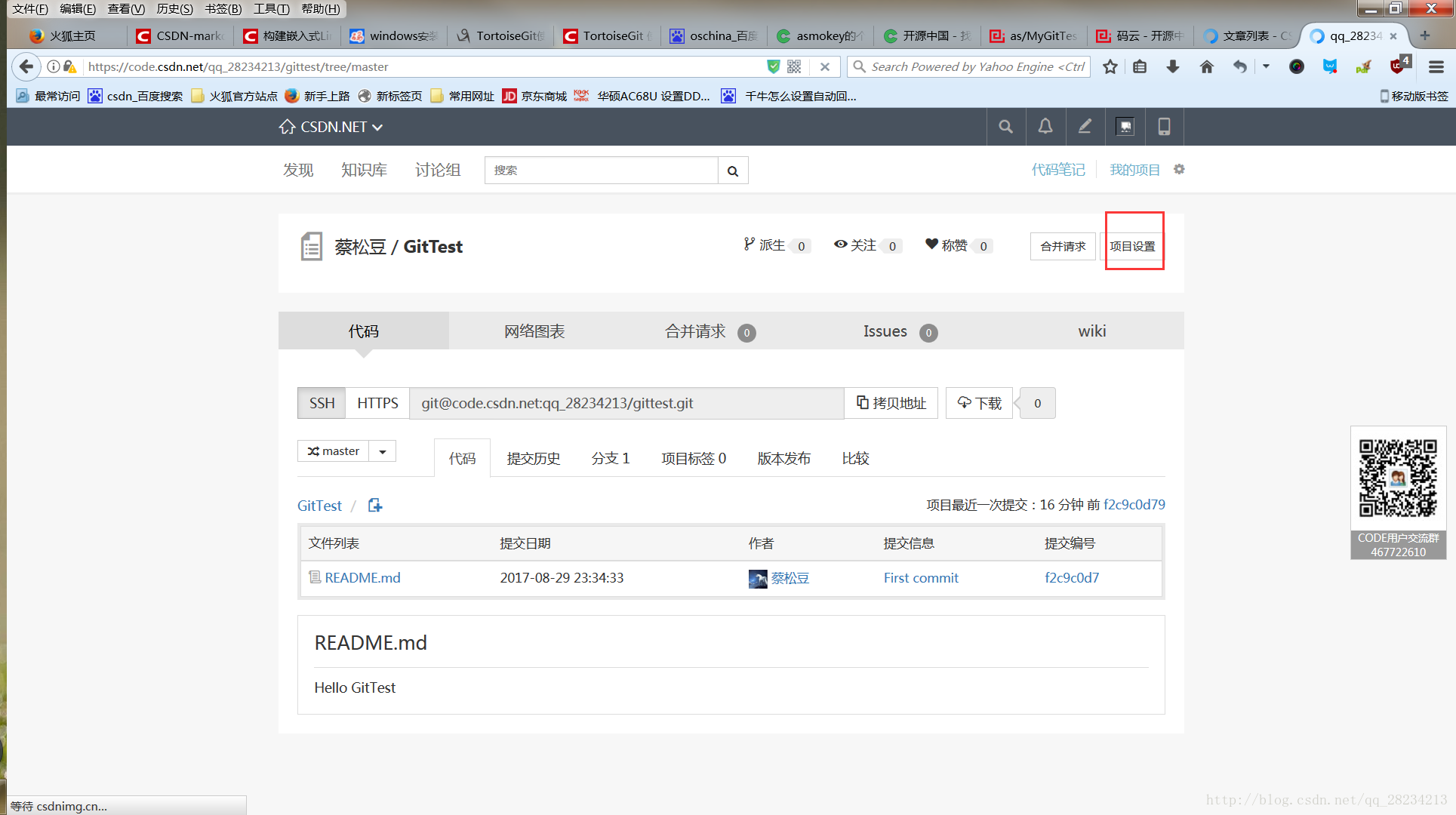Open the notifications bell icon
The height and width of the screenshot is (815, 1456).
tap(1045, 127)
